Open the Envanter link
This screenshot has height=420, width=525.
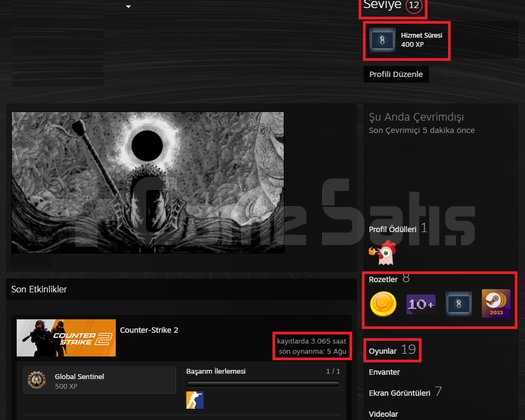click(384, 372)
